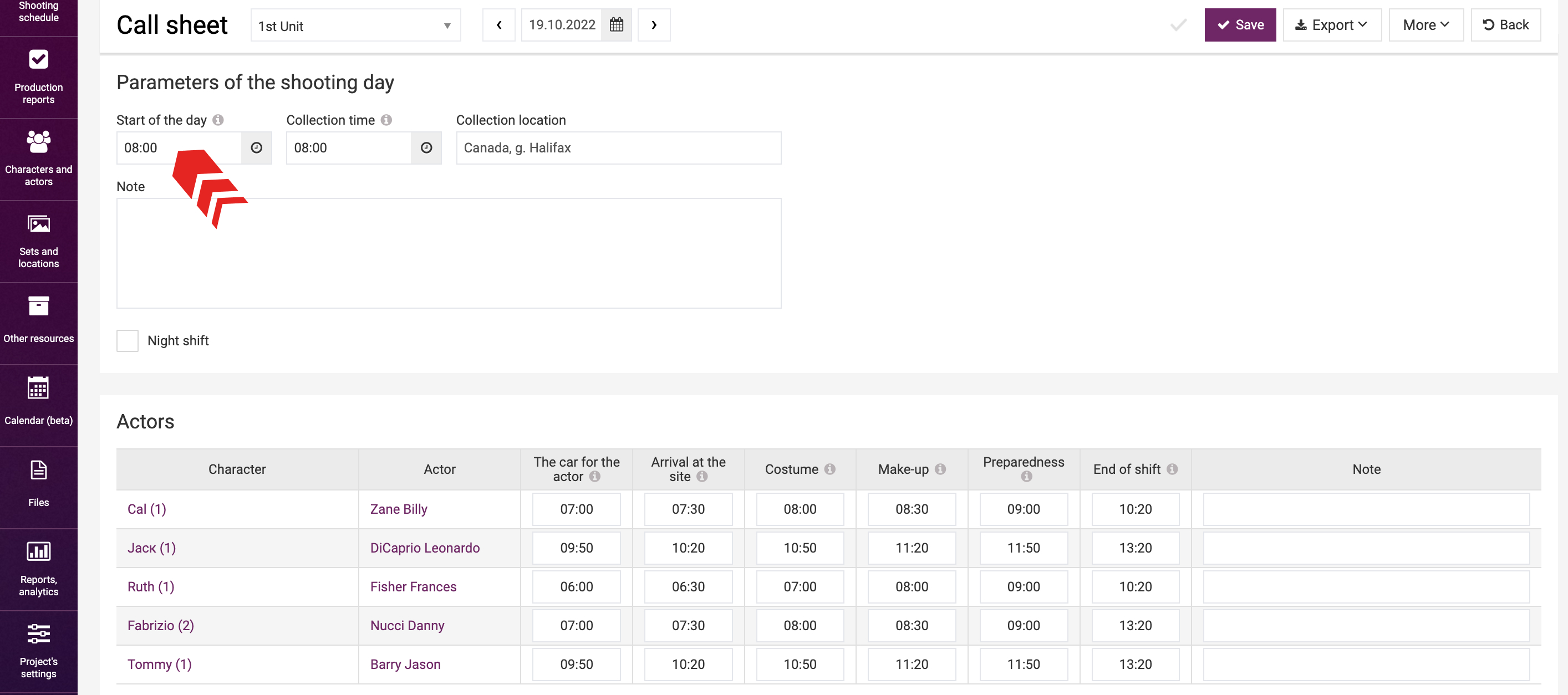Edit car time for Cal (1)
This screenshot has width=1568, height=695.
[x=577, y=509]
